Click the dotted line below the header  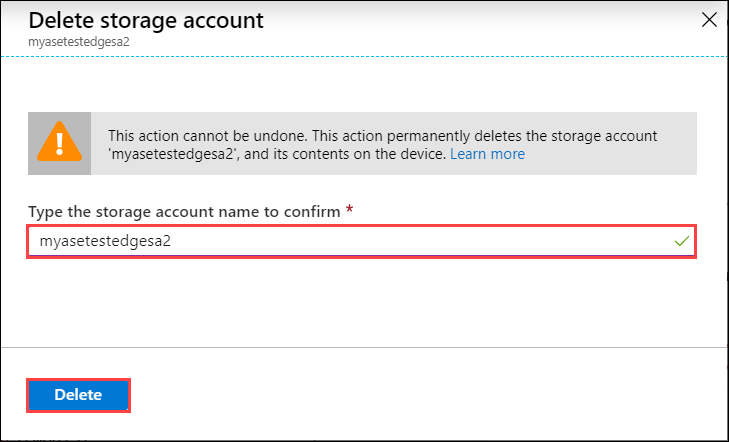364,57
